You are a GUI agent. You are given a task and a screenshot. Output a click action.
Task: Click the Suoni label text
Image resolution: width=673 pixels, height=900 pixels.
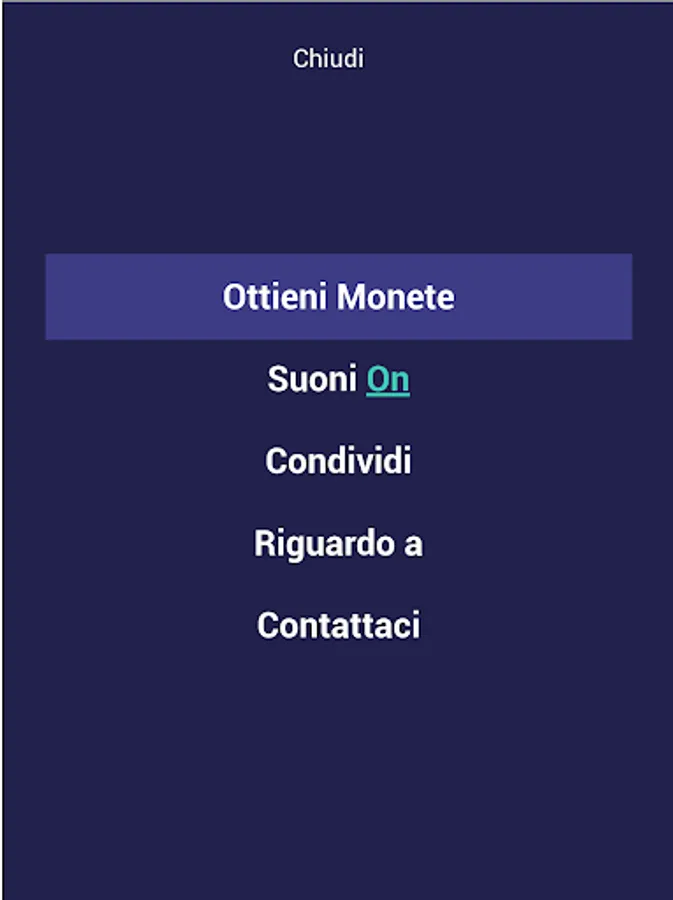pos(312,380)
